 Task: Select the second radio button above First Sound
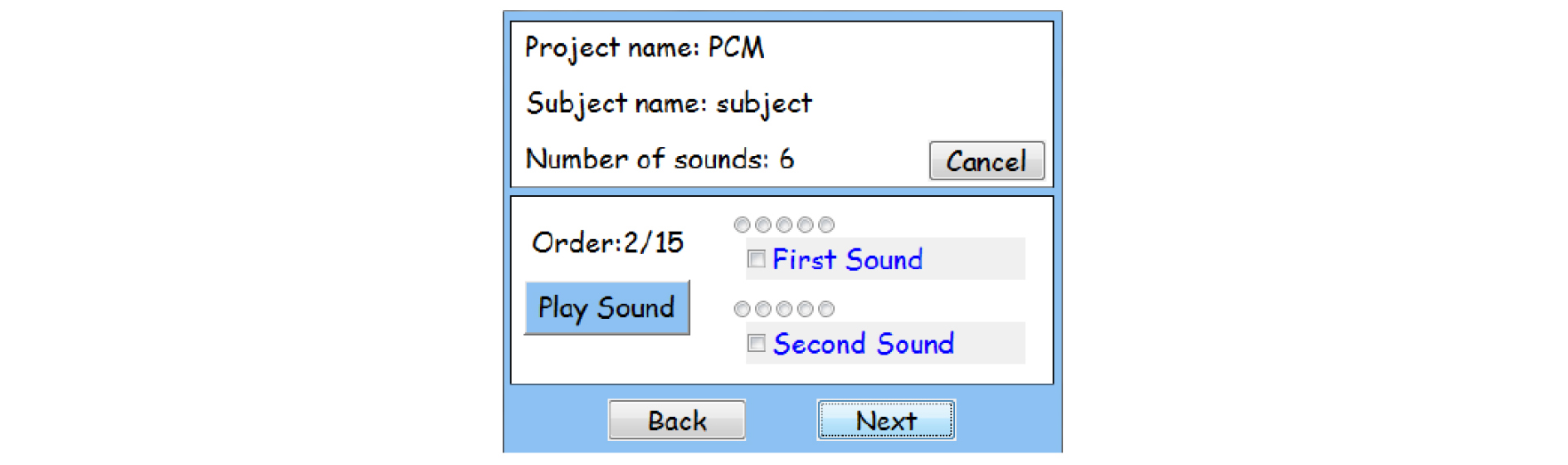tap(763, 224)
